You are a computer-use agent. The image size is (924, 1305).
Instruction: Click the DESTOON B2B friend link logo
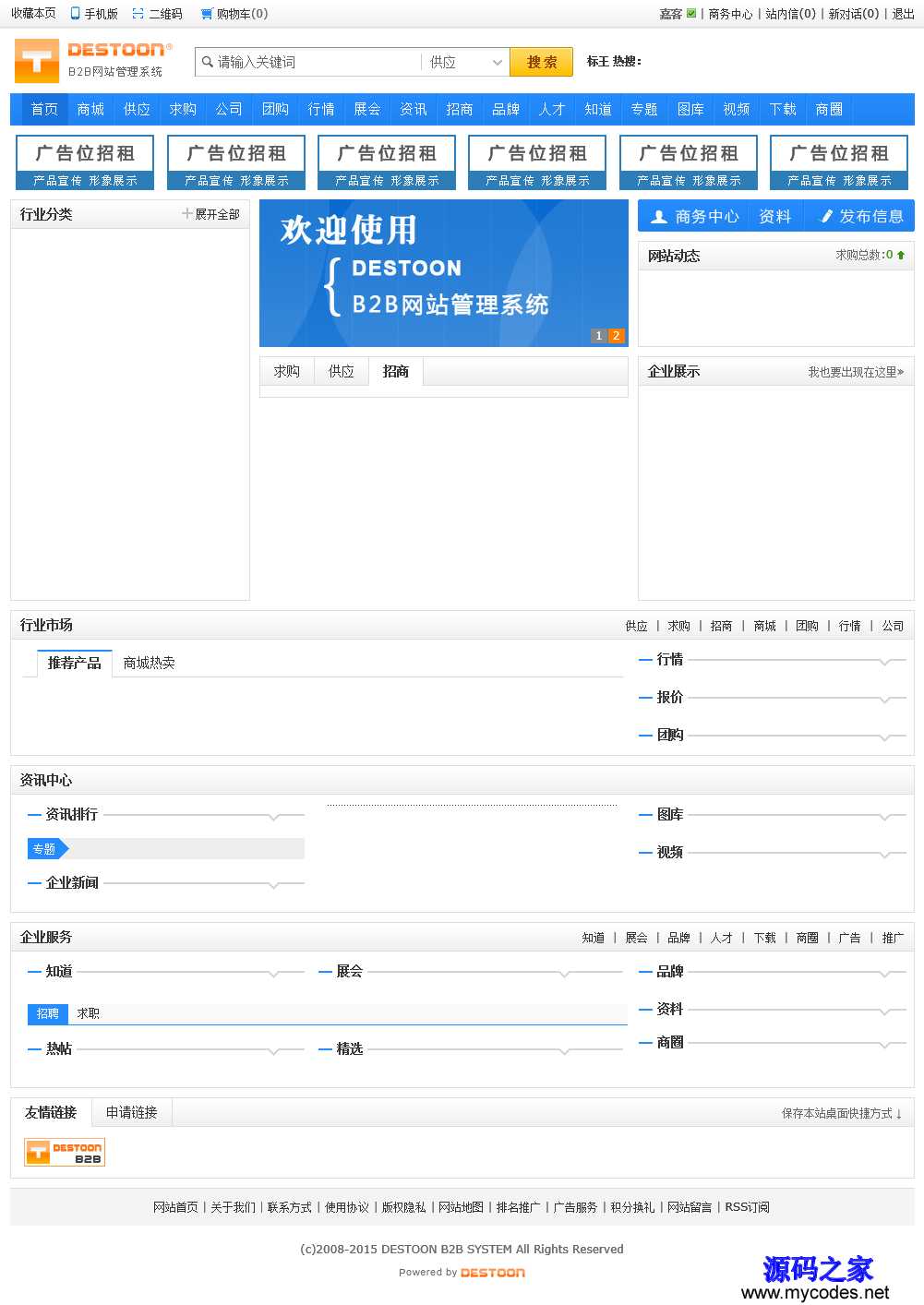[x=65, y=1152]
